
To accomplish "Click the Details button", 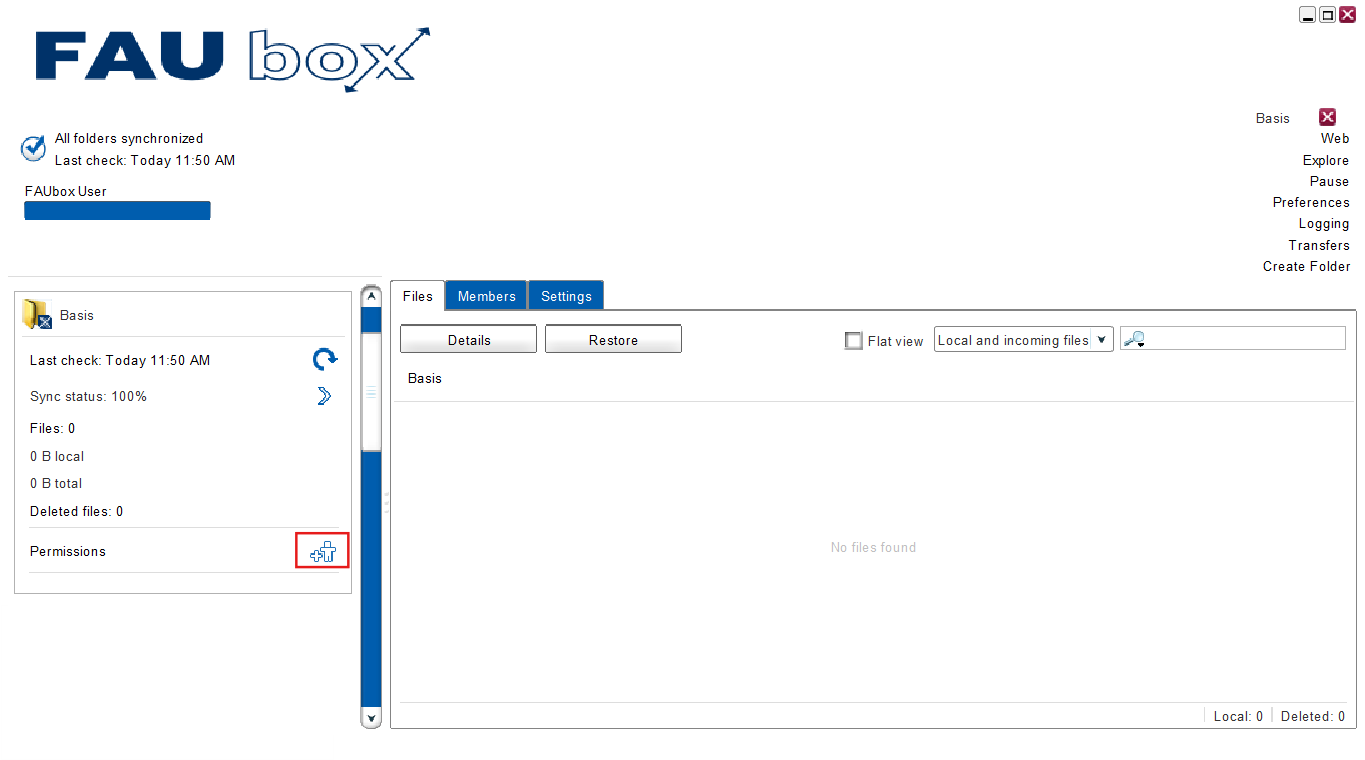I will (x=468, y=340).
